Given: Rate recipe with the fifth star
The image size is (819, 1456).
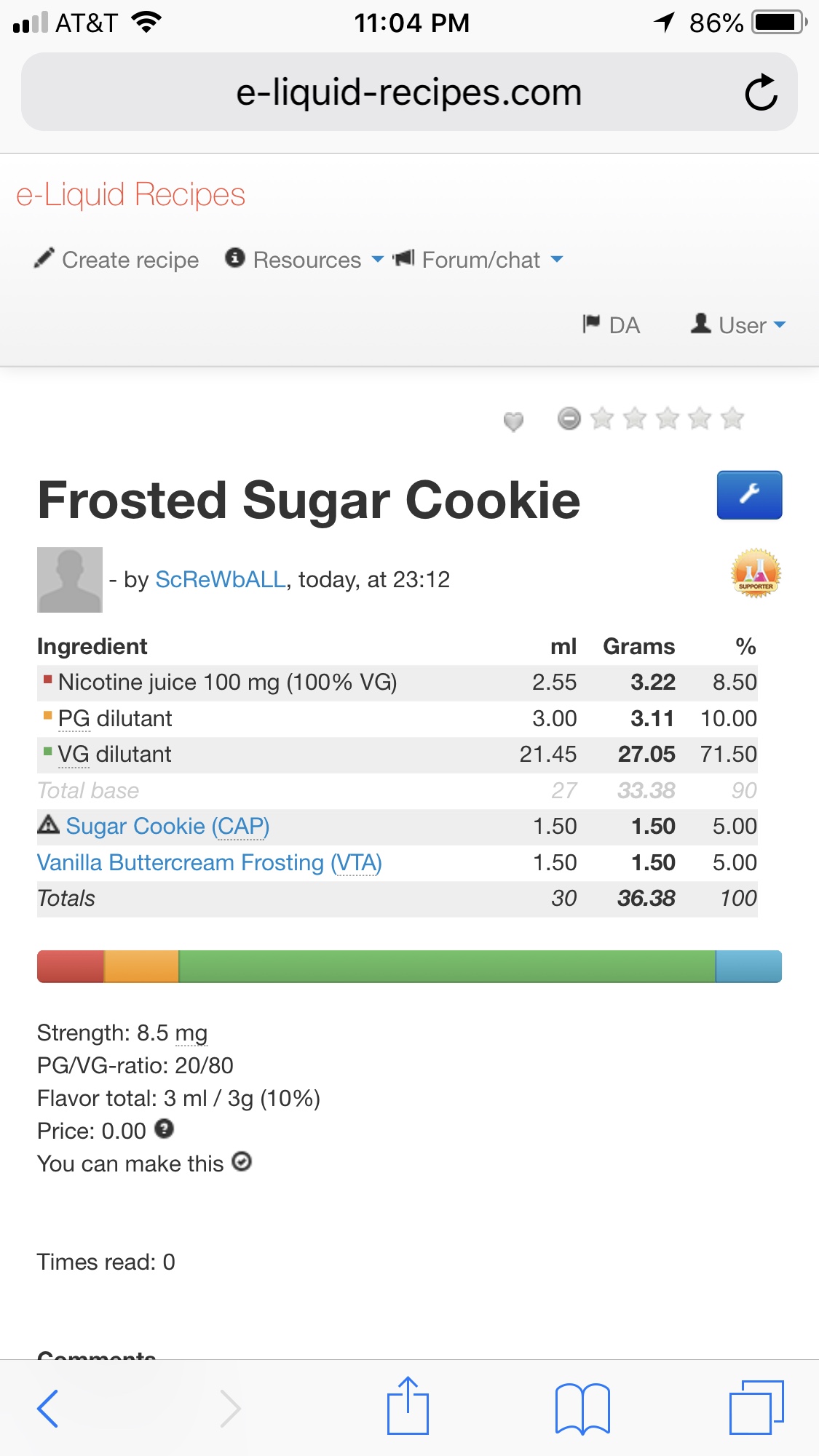Looking at the screenshot, I should tap(732, 418).
